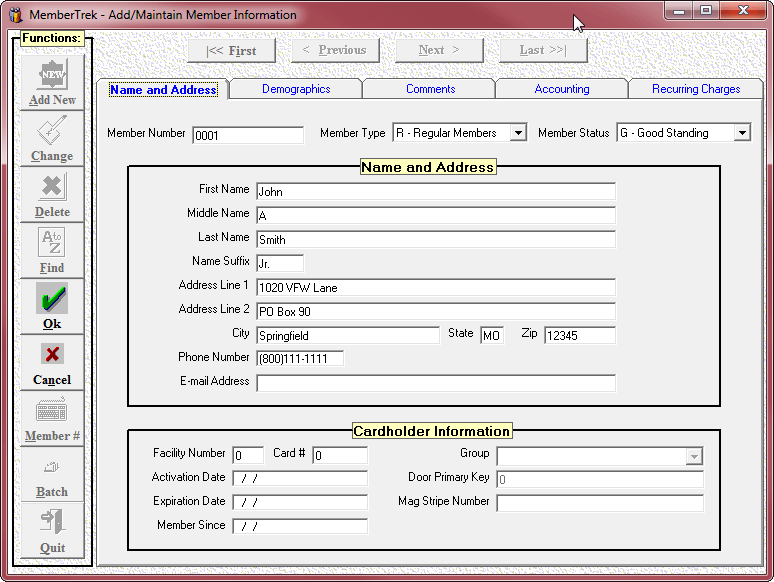Image resolution: width=774 pixels, height=582 pixels.
Task: Maximize the MemberTrek window
Action: pyautogui.click(x=706, y=10)
